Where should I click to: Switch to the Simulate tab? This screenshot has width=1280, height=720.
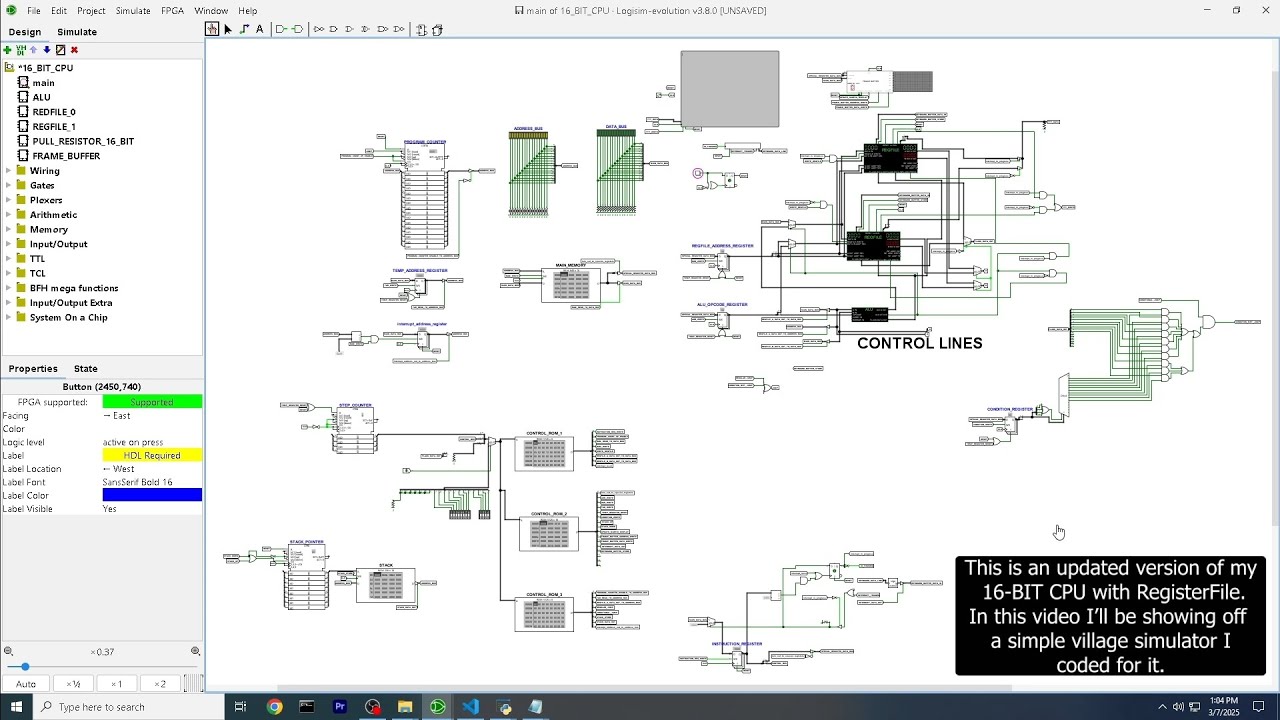click(77, 32)
